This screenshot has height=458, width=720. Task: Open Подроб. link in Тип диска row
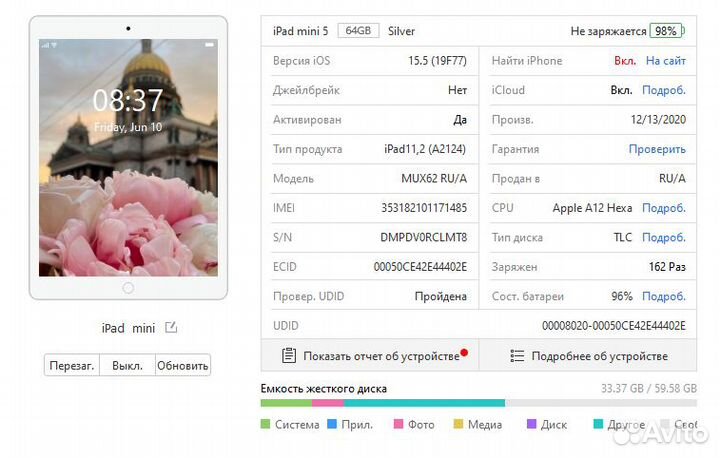[x=664, y=237]
